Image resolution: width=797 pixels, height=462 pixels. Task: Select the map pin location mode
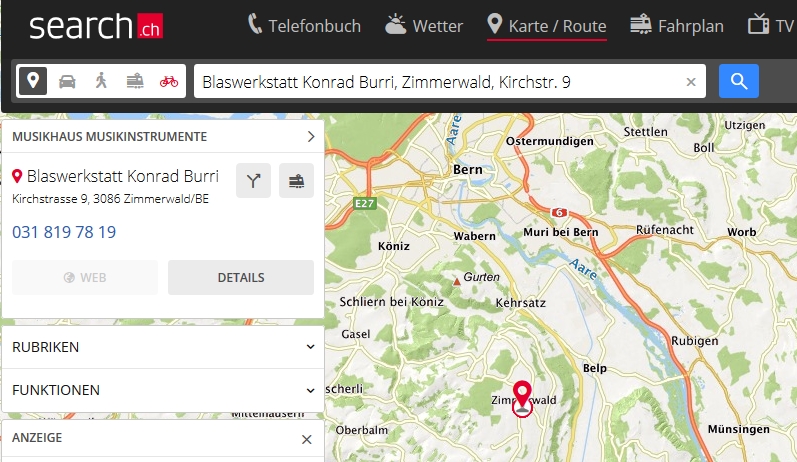(x=33, y=81)
